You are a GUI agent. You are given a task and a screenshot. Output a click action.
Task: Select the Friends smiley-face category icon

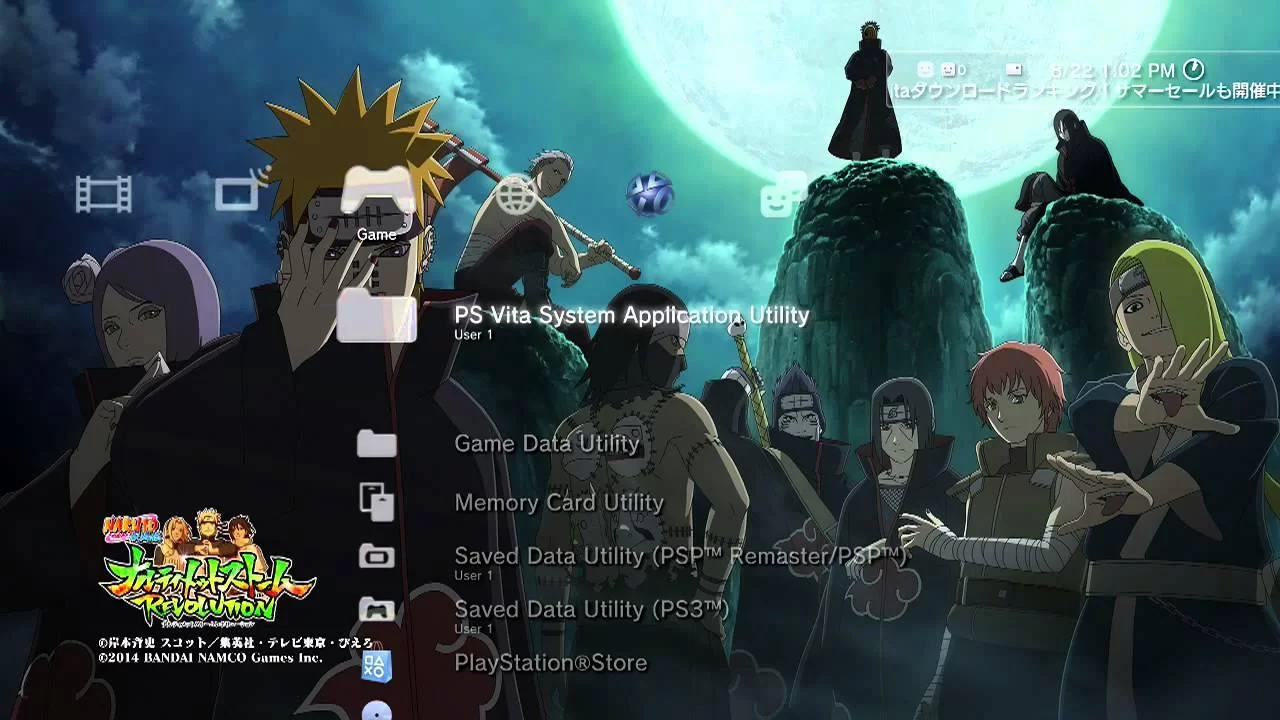click(782, 196)
